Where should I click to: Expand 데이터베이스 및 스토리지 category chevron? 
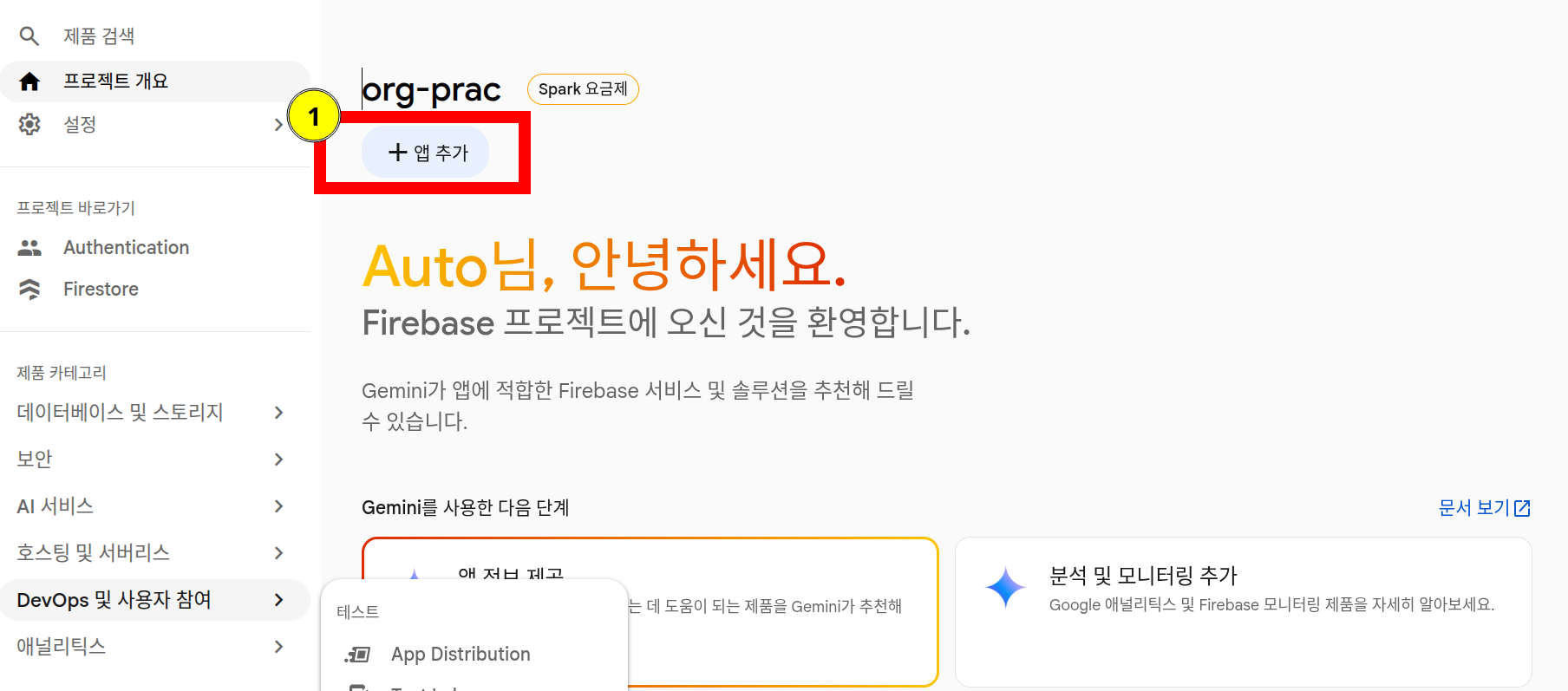tap(278, 413)
